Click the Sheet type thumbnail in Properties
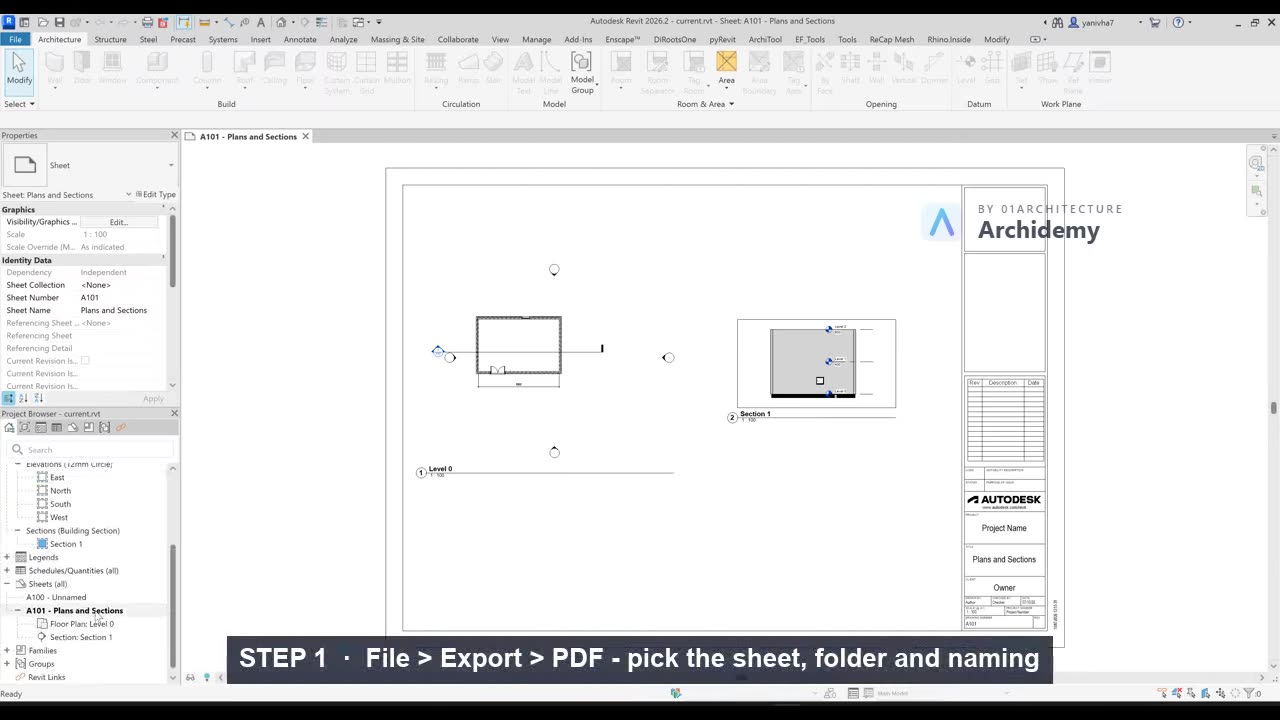Image resolution: width=1280 pixels, height=720 pixels. [x=25, y=166]
